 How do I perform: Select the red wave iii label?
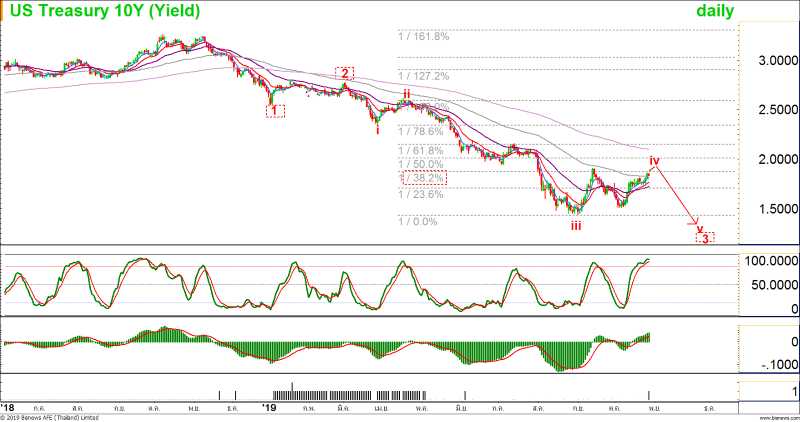pos(577,227)
